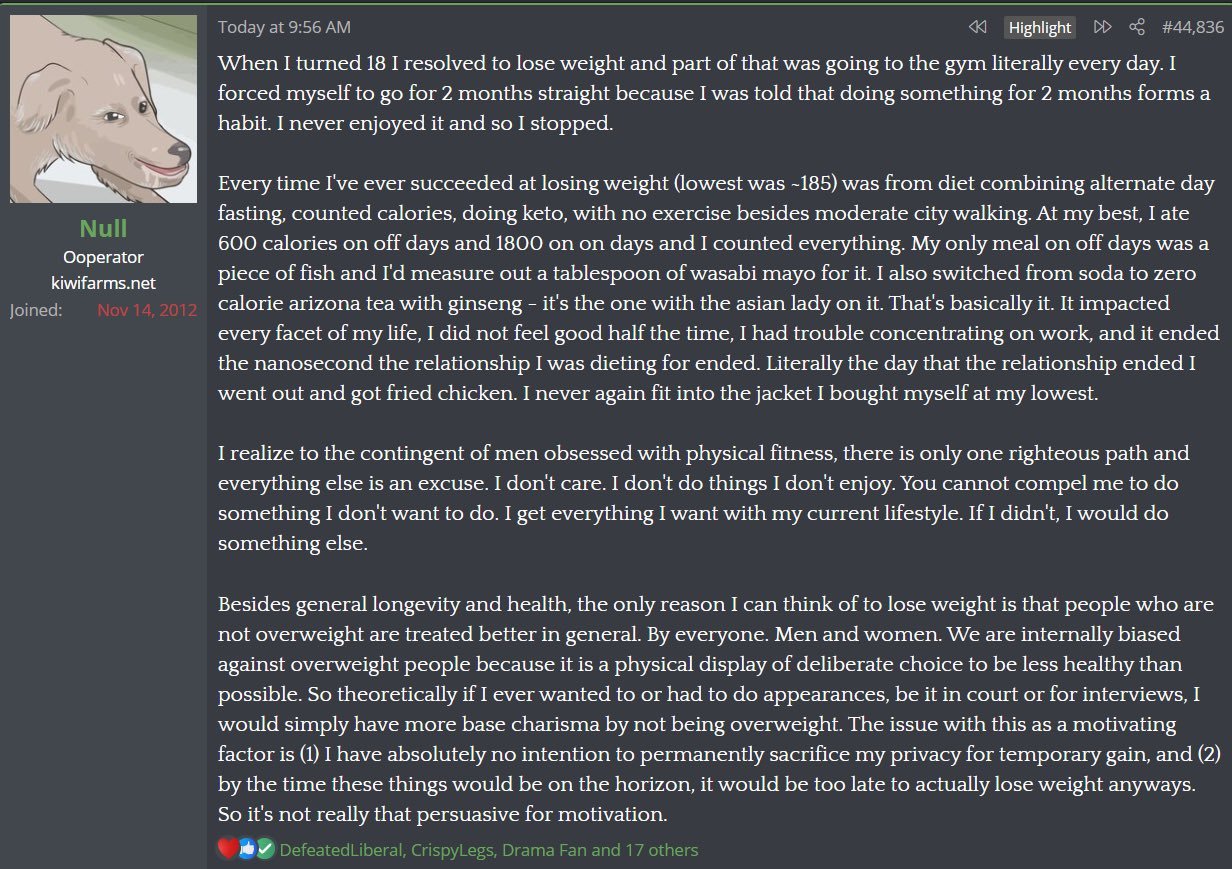The width and height of the screenshot is (1232, 869).
Task: Click the kiwifarms.net text under the username
Action: (x=103, y=283)
